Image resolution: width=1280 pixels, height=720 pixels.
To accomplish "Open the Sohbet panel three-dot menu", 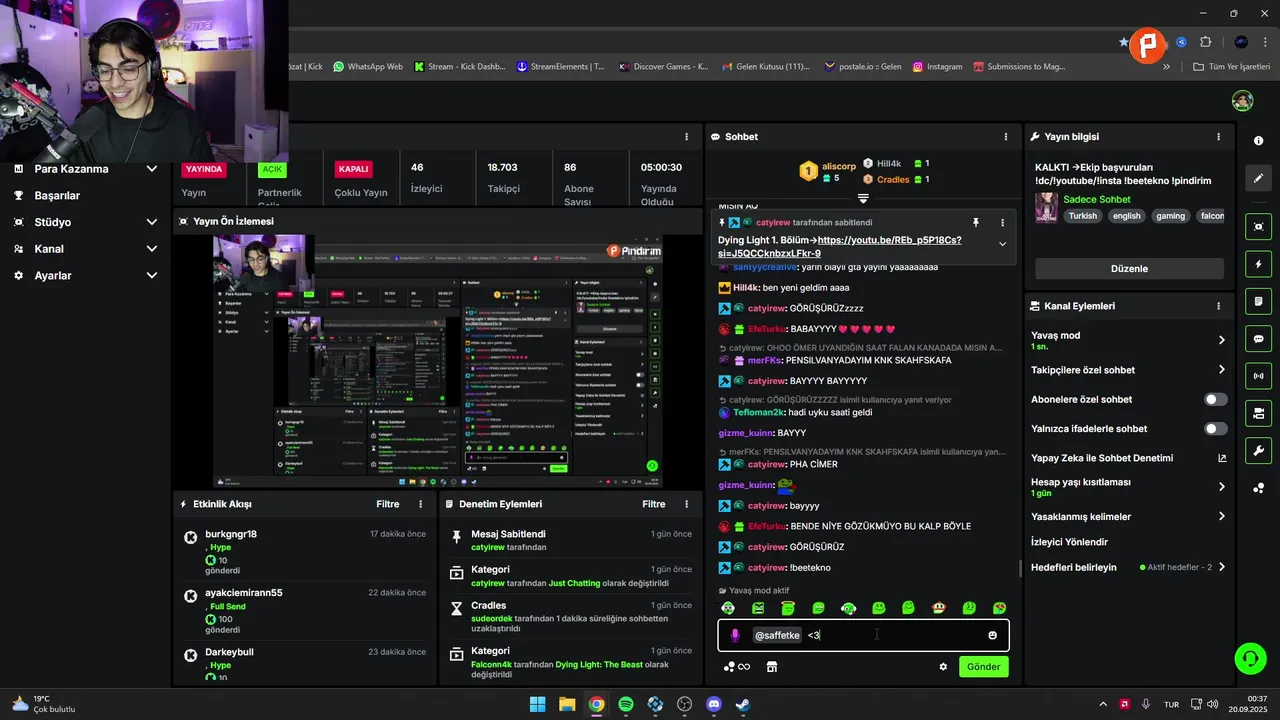I will pyautogui.click(x=1006, y=137).
